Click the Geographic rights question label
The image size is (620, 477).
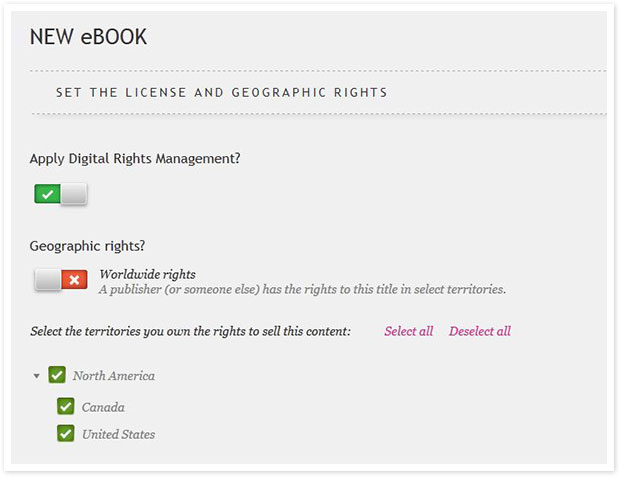coord(87,246)
